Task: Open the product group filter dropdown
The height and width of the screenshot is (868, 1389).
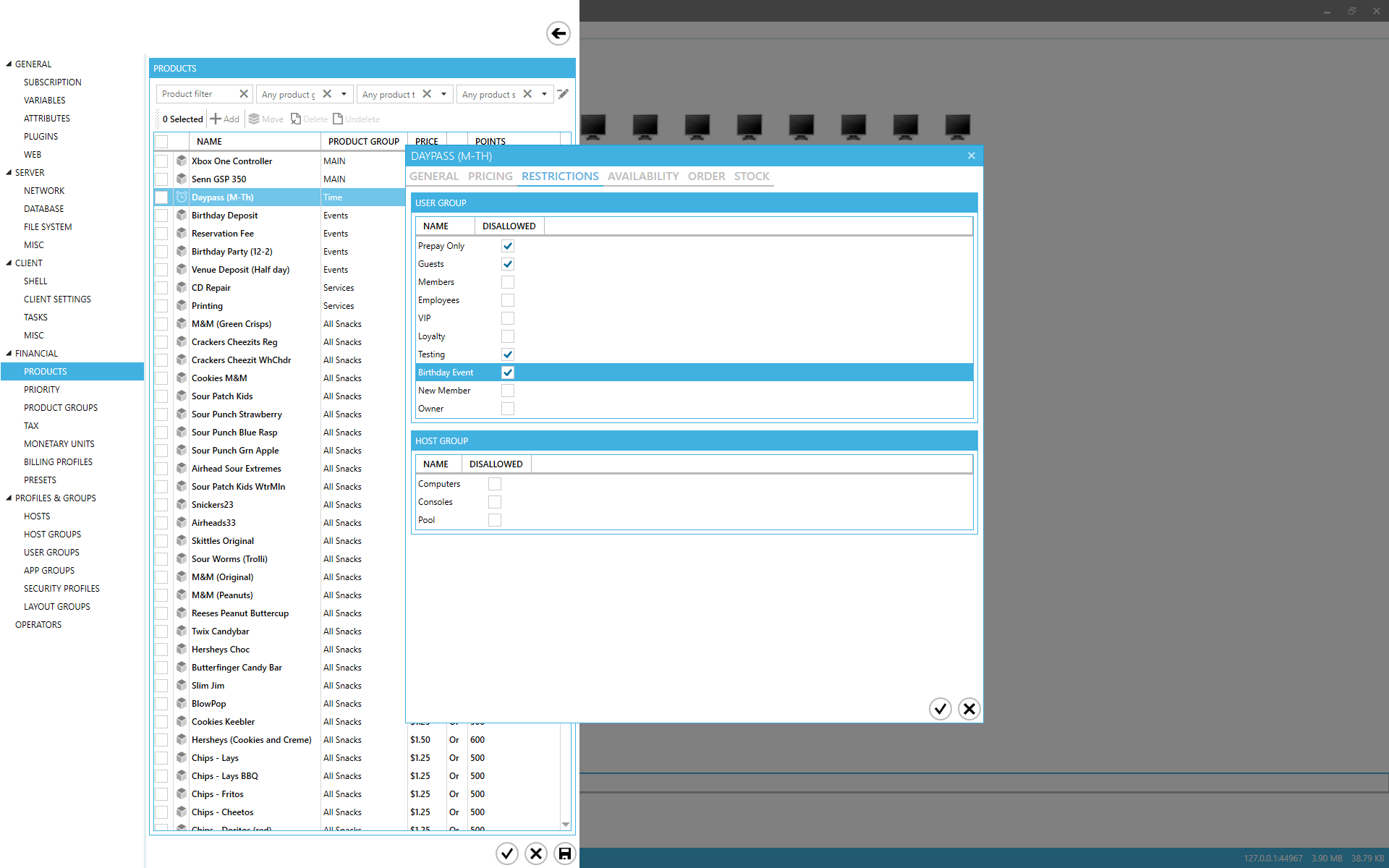Action: [344, 94]
